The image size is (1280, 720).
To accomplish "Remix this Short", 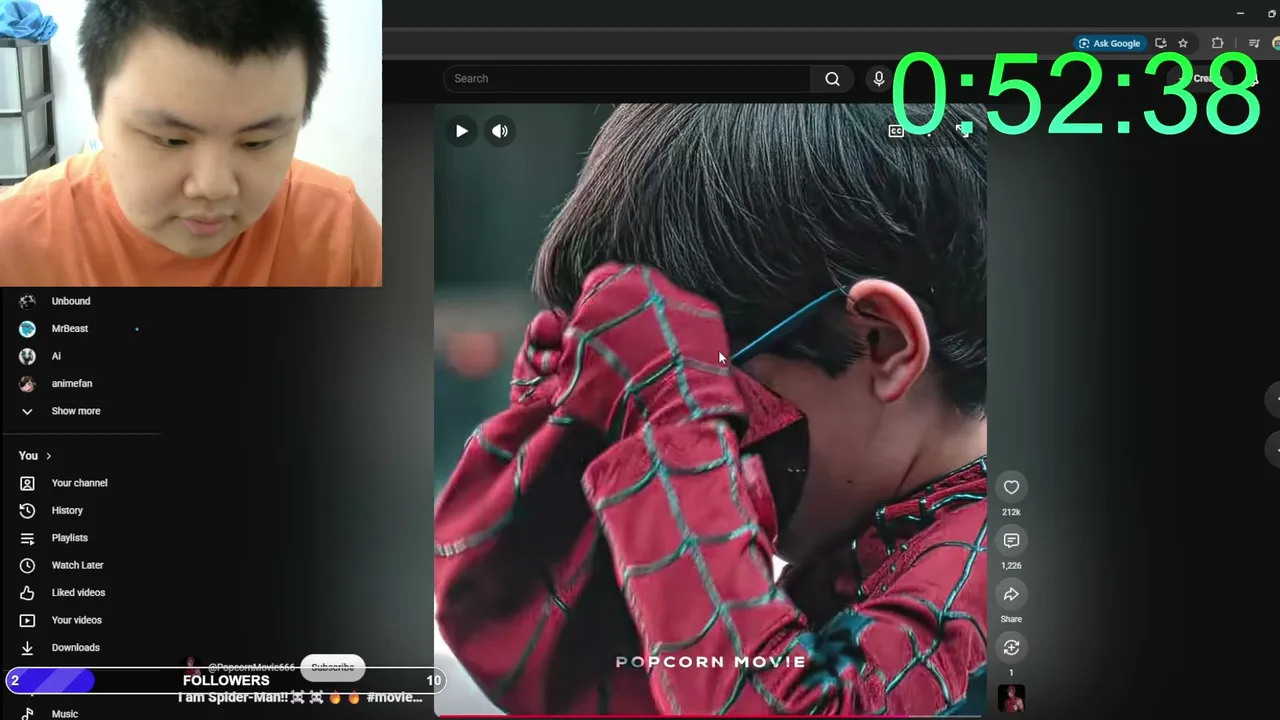I will (x=1011, y=648).
